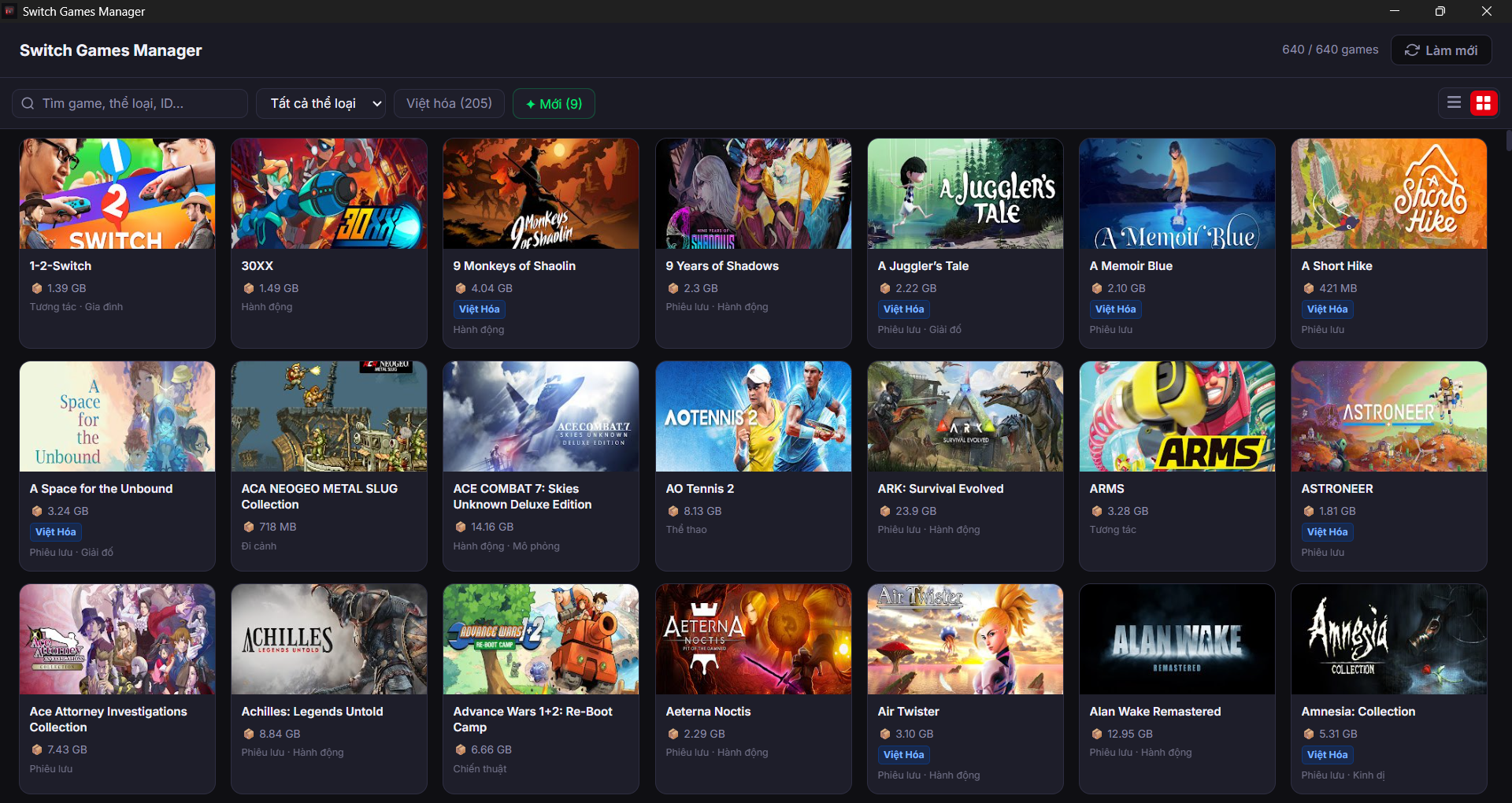Screen dimensions: 1512x803
Task: Maximize the Switch Games Manager window
Action: [1440, 11]
